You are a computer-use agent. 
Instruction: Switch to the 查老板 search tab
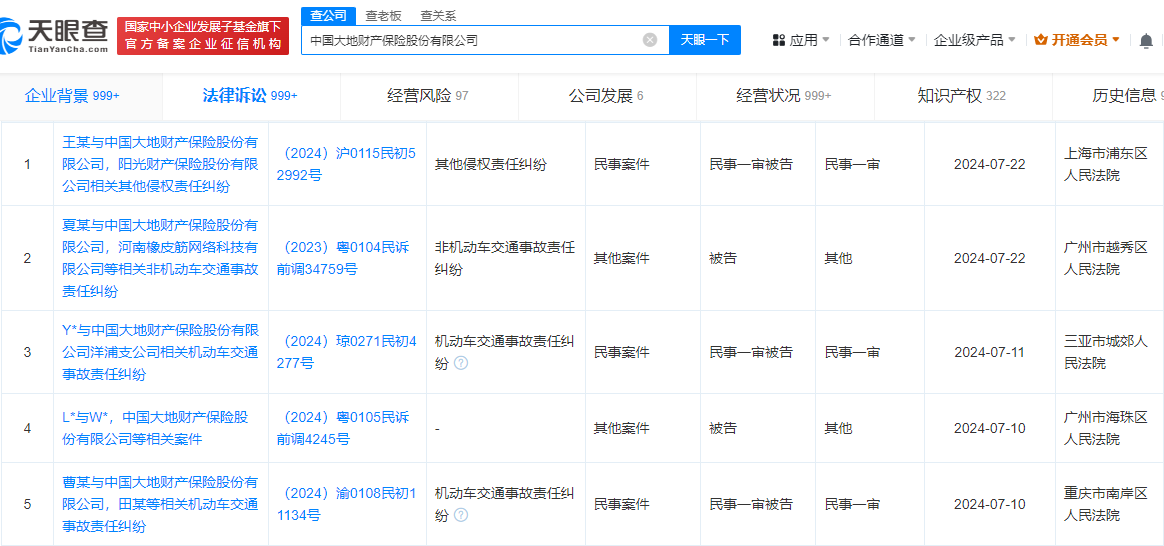coord(386,16)
